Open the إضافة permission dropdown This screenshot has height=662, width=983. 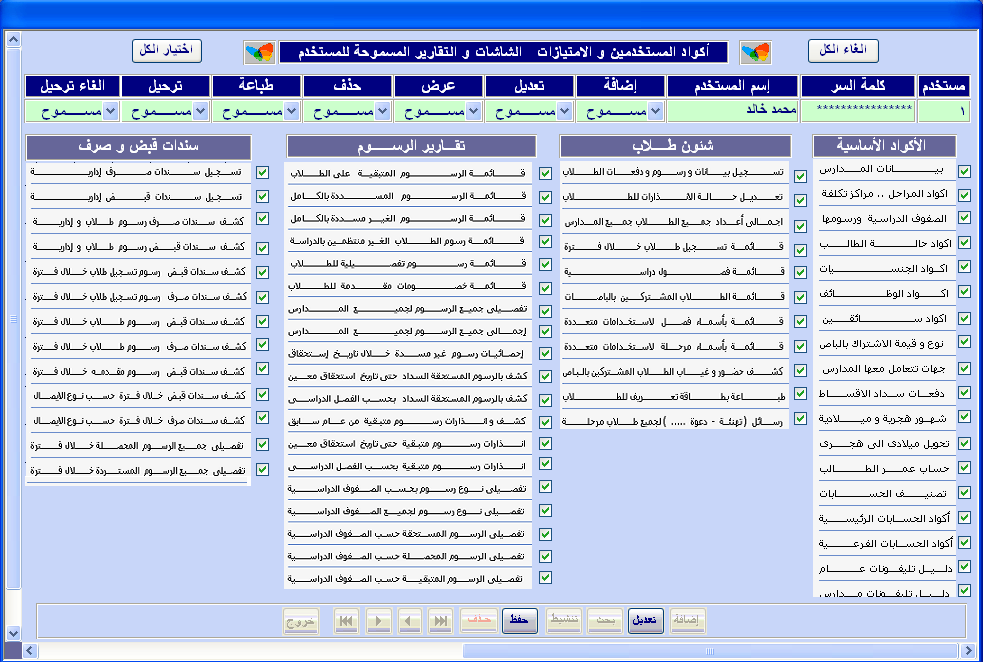[x=655, y=110]
